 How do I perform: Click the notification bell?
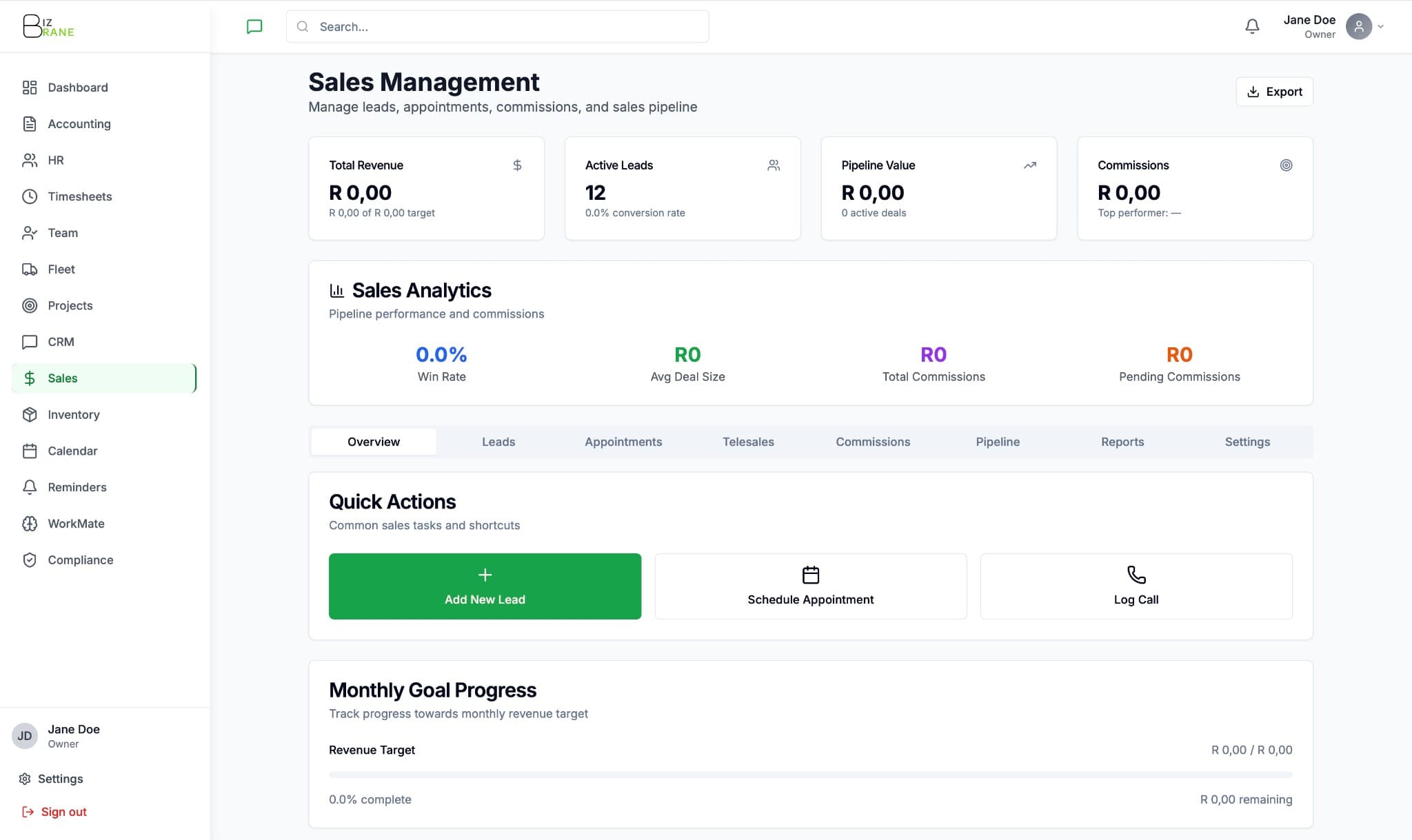click(1252, 26)
